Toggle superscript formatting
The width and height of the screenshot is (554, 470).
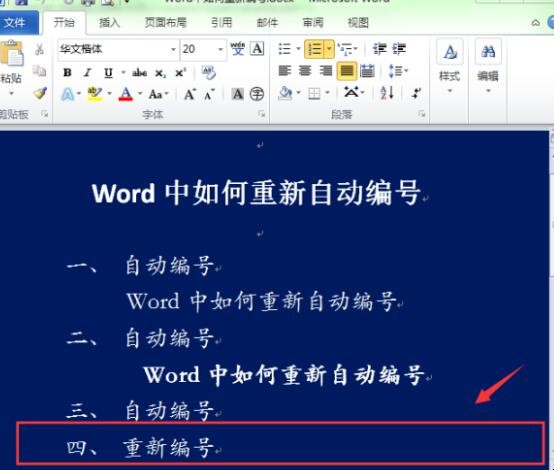(181, 73)
